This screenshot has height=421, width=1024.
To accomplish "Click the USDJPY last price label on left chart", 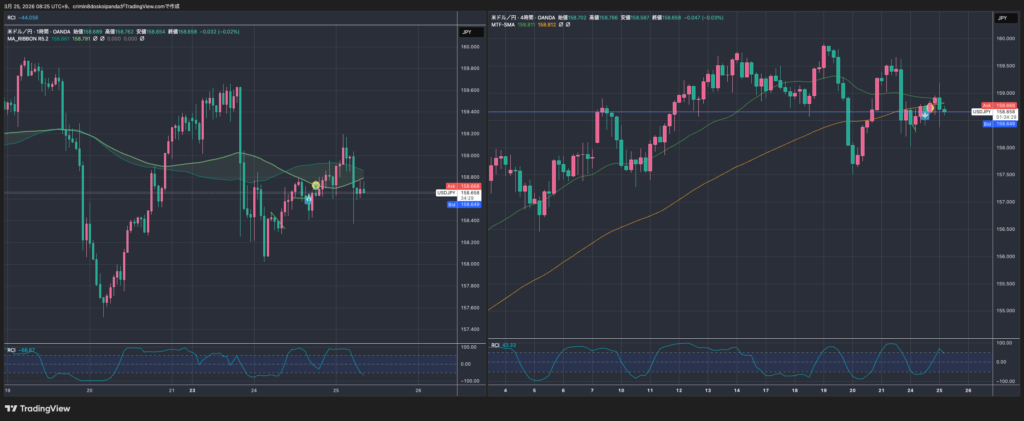I will pyautogui.click(x=447, y=193).
